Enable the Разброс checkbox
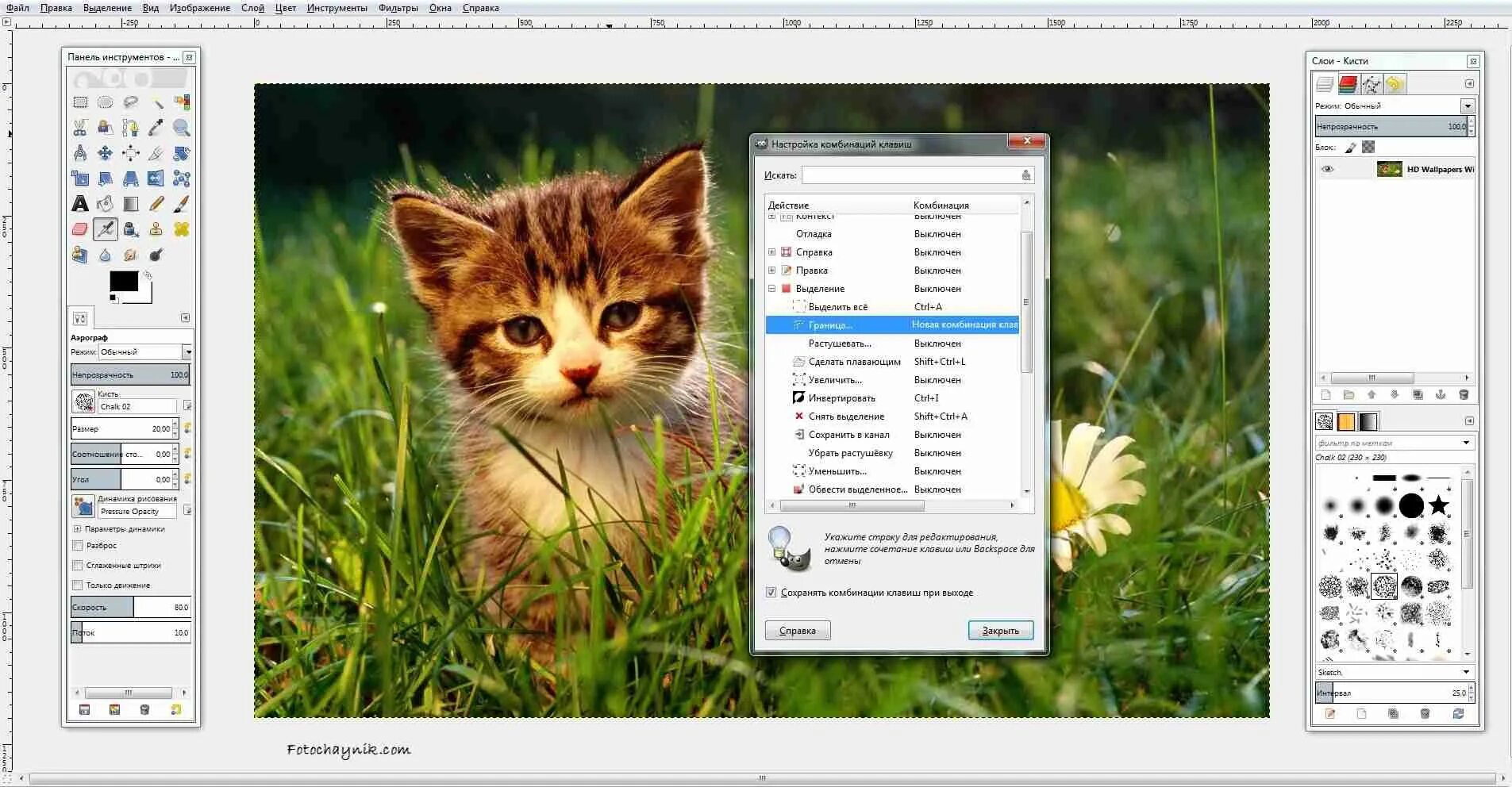Image resolution: width=1512 pixels, height=787 pixels. pos(78,546)
